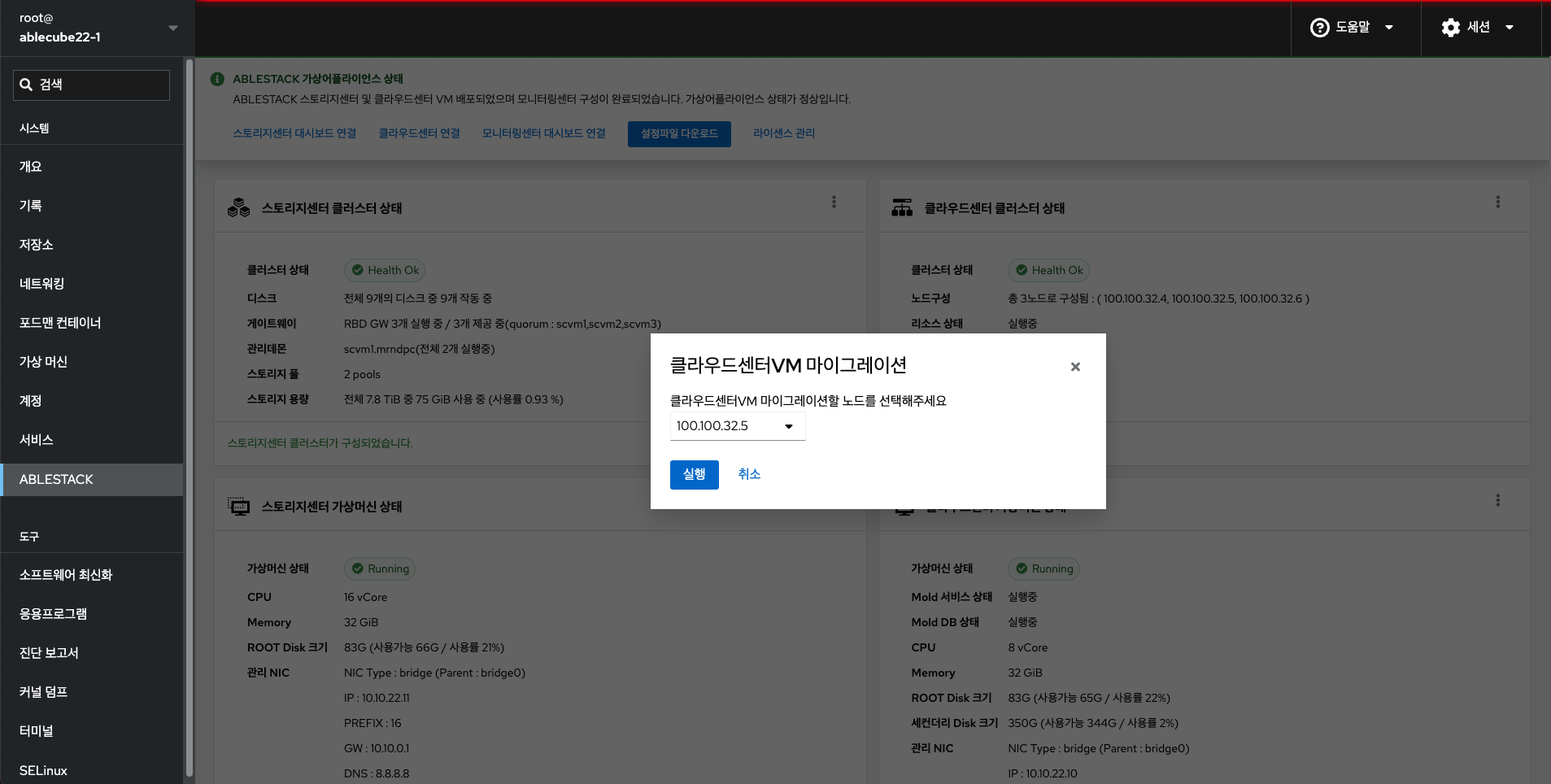
Task: Open the migration node dropdown showing 100.100.32.5
Action: tap(737, 426)
